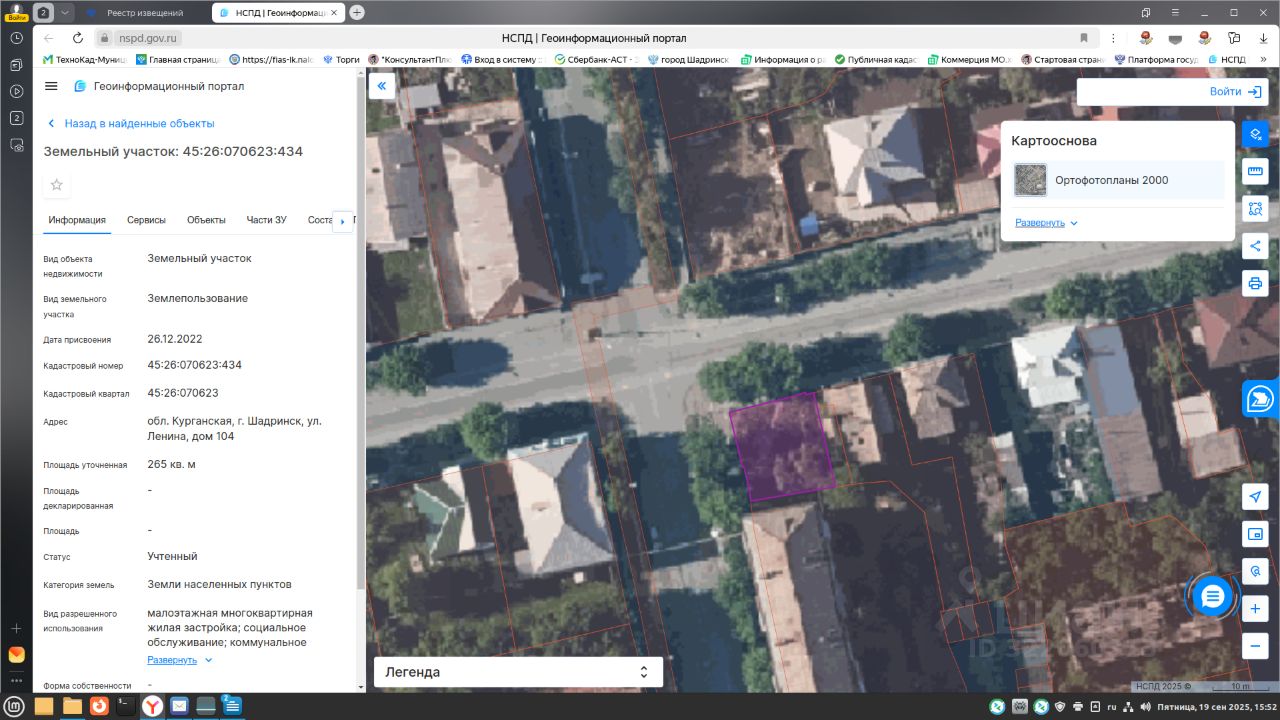Go back via Назад в найденные объекты
The width and height of the screenshot is (1280, 720).
click(x=131, y=123)
